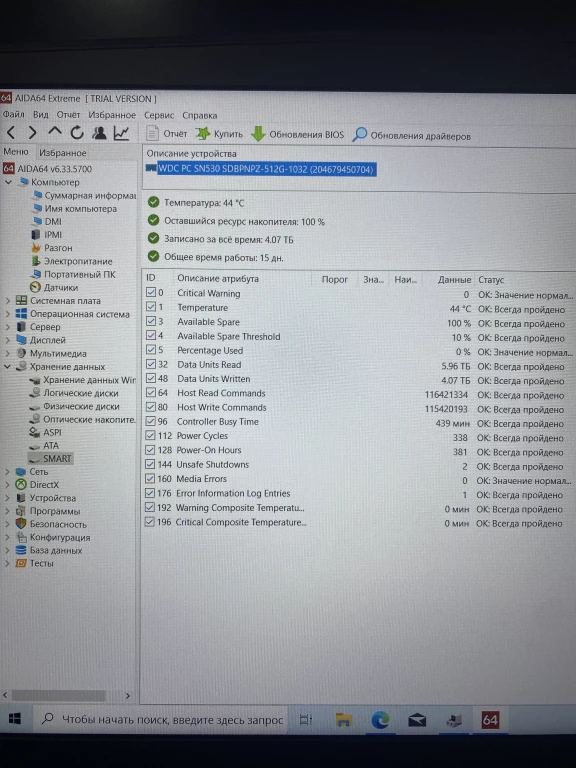Open the Датчики sensors item
Image resolution: width=576 pixels, height=768 pixels.
[54, 287]
